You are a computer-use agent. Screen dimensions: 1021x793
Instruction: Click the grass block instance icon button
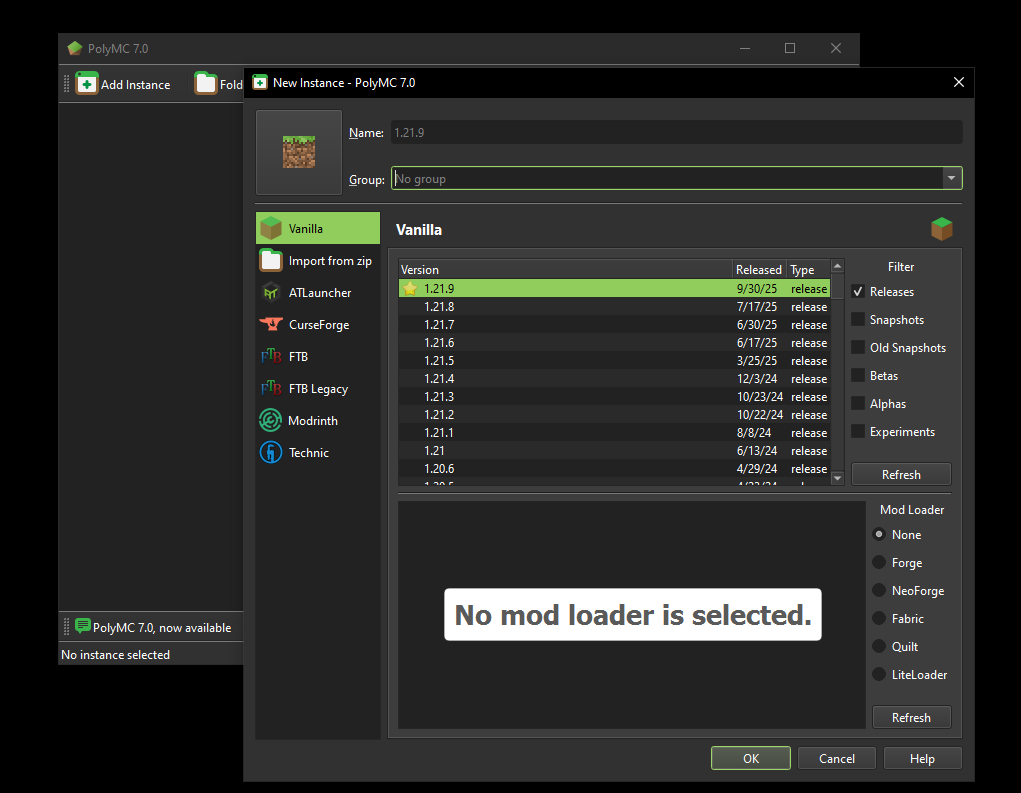(x=299, y=152)
